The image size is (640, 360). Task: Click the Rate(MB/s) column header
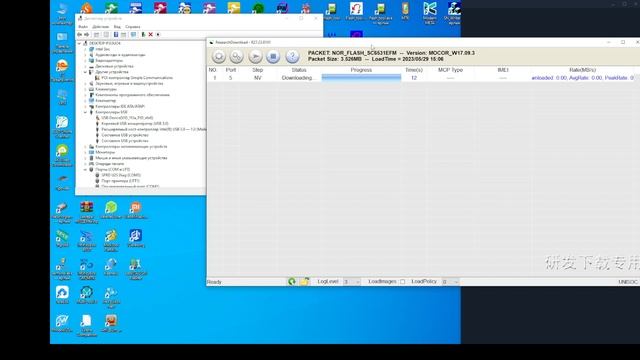tap(582, 70)
